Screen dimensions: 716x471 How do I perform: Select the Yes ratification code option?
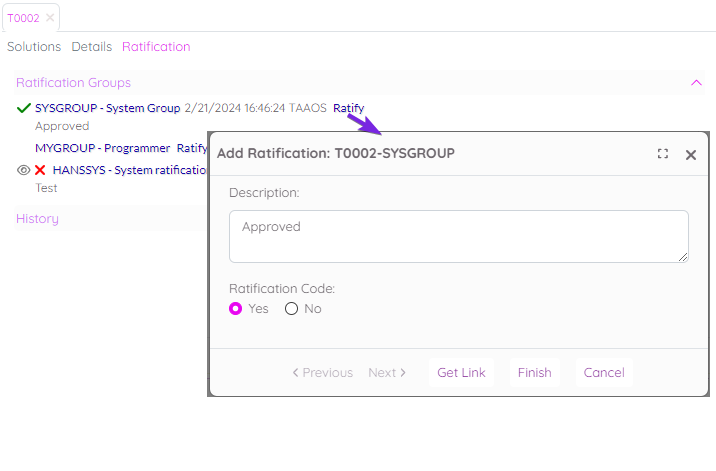(x=236, y=309)
